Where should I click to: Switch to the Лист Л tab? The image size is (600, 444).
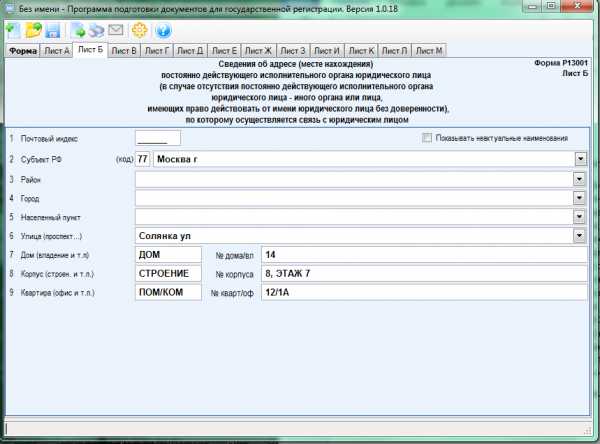point(395,51)
